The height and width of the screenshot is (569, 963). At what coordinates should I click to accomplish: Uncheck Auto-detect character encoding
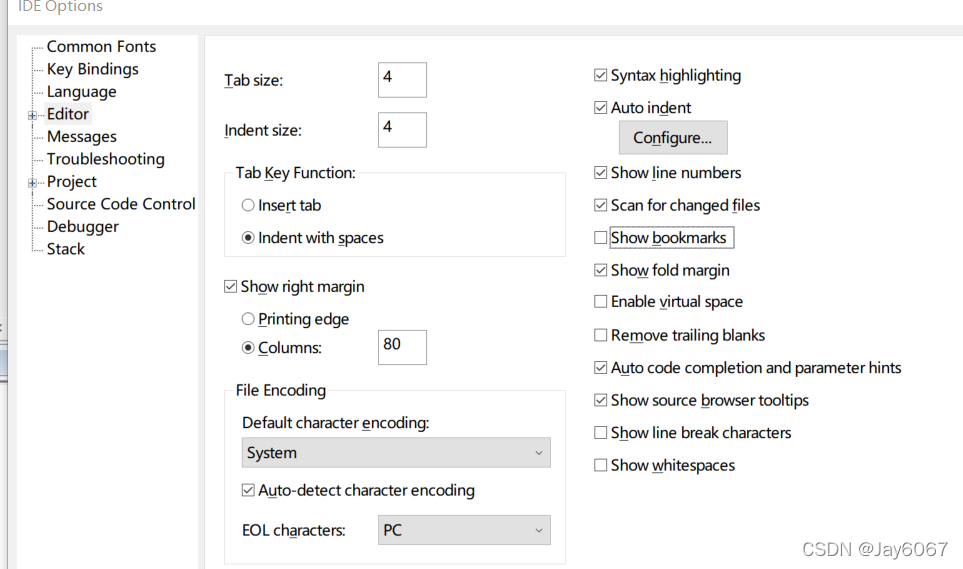click(249, 491)
